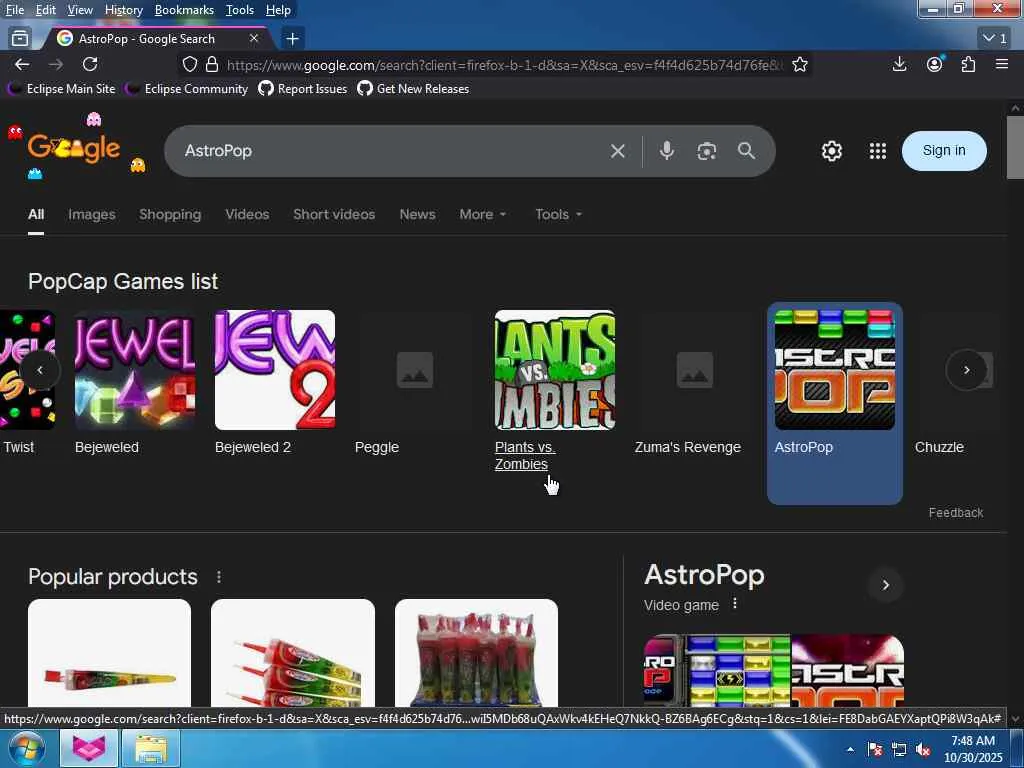Open the Eclipse Main Site bookmark
The width and height of the screenshot is (1024, 768).
(61, 89)
